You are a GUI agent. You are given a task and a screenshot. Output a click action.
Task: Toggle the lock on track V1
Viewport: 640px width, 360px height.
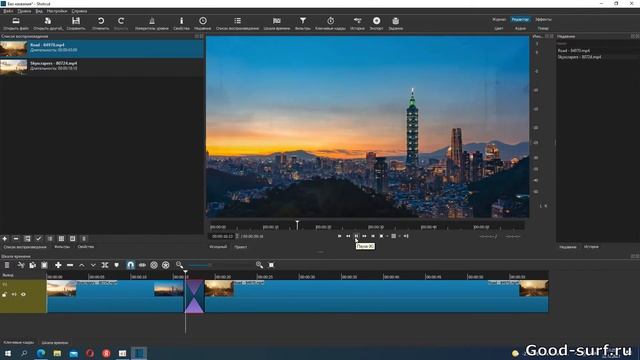(x=4, y=294)
